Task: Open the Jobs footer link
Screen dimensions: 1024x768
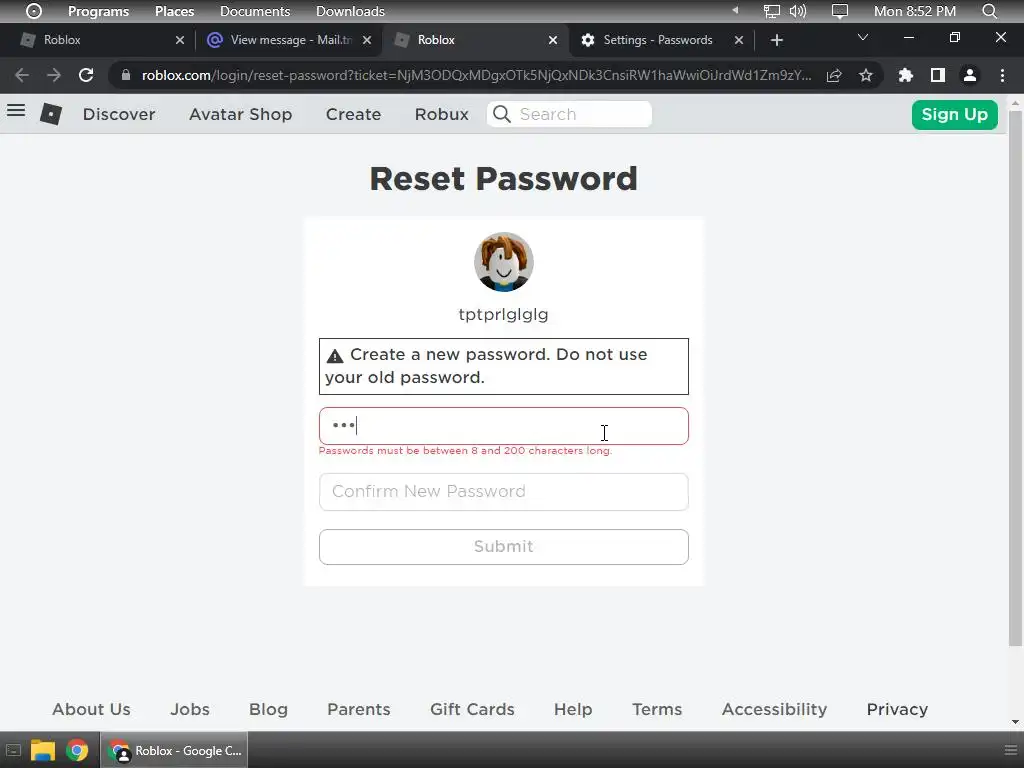Action: pyautogui.click(x=190, y=709)
